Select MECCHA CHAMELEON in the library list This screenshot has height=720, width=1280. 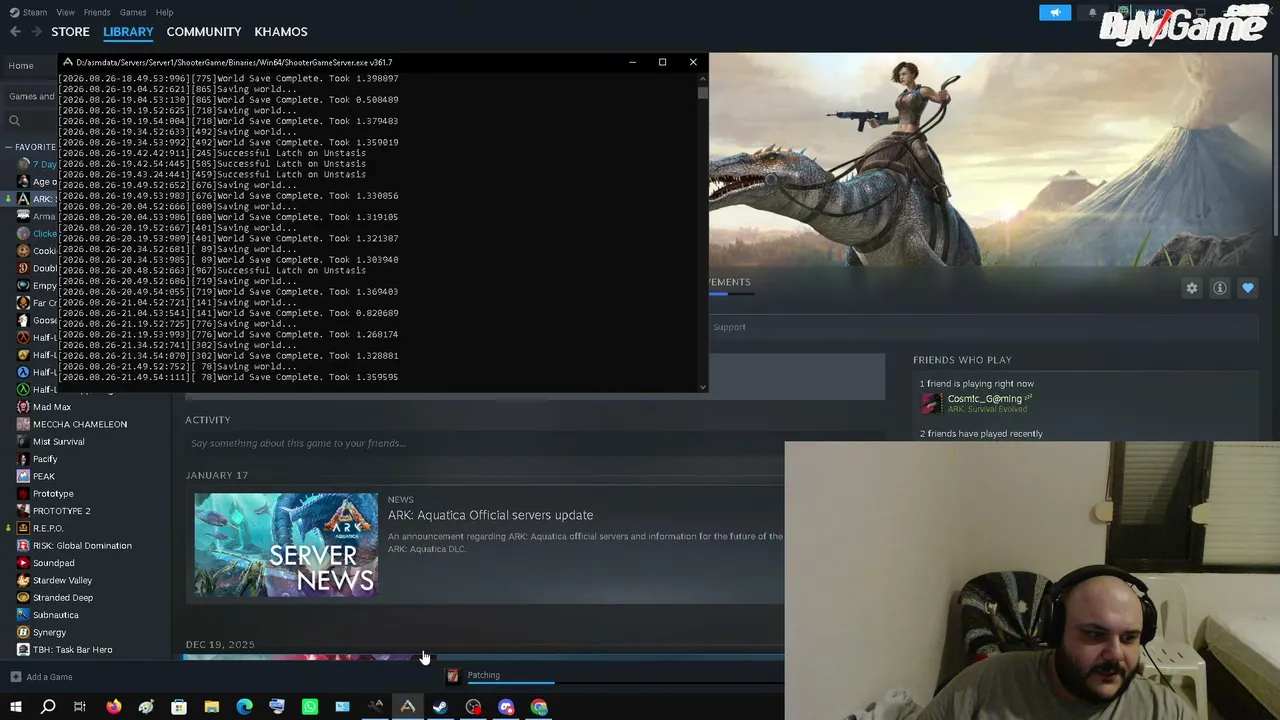pyautogui.click(x=80, y=424)
